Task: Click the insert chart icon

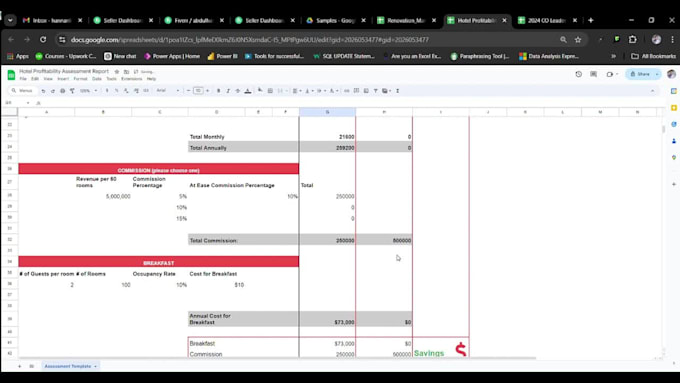Action: point(366,91)
